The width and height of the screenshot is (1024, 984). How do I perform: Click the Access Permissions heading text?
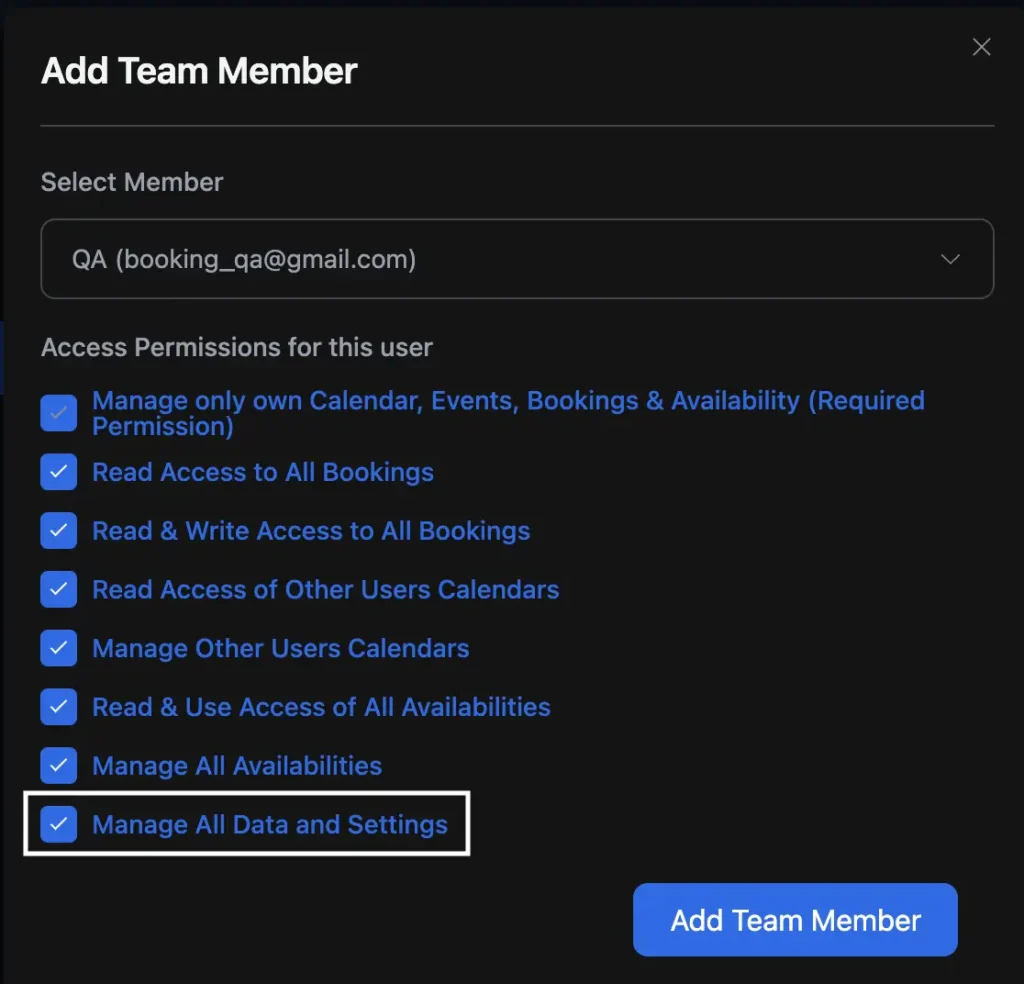(236, 347)
